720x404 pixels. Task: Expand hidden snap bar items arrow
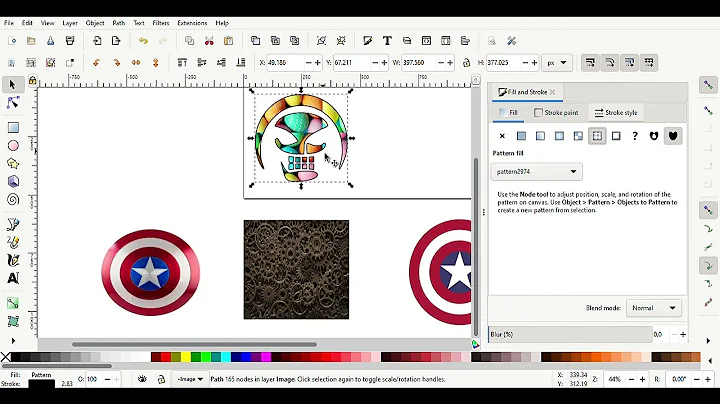708,341
